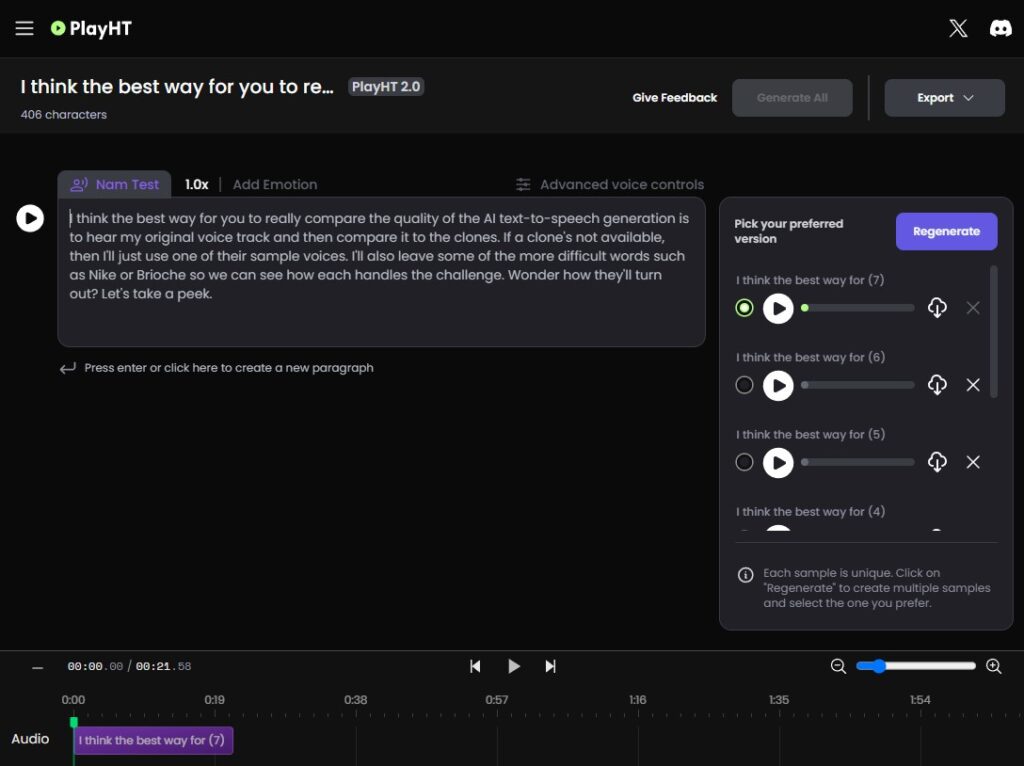Click the 406 characters count
This screenshot has height=766, width=1024.
coord(63,114)
